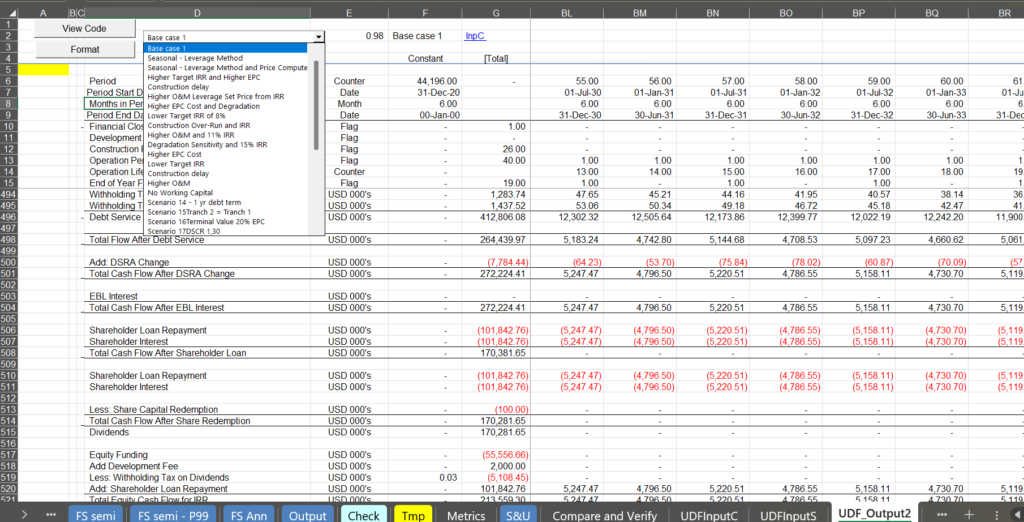Select the 'Less: Share Capital Redemption' cell
This screenshot has width=1024, height=522.
tap(197, 409)
